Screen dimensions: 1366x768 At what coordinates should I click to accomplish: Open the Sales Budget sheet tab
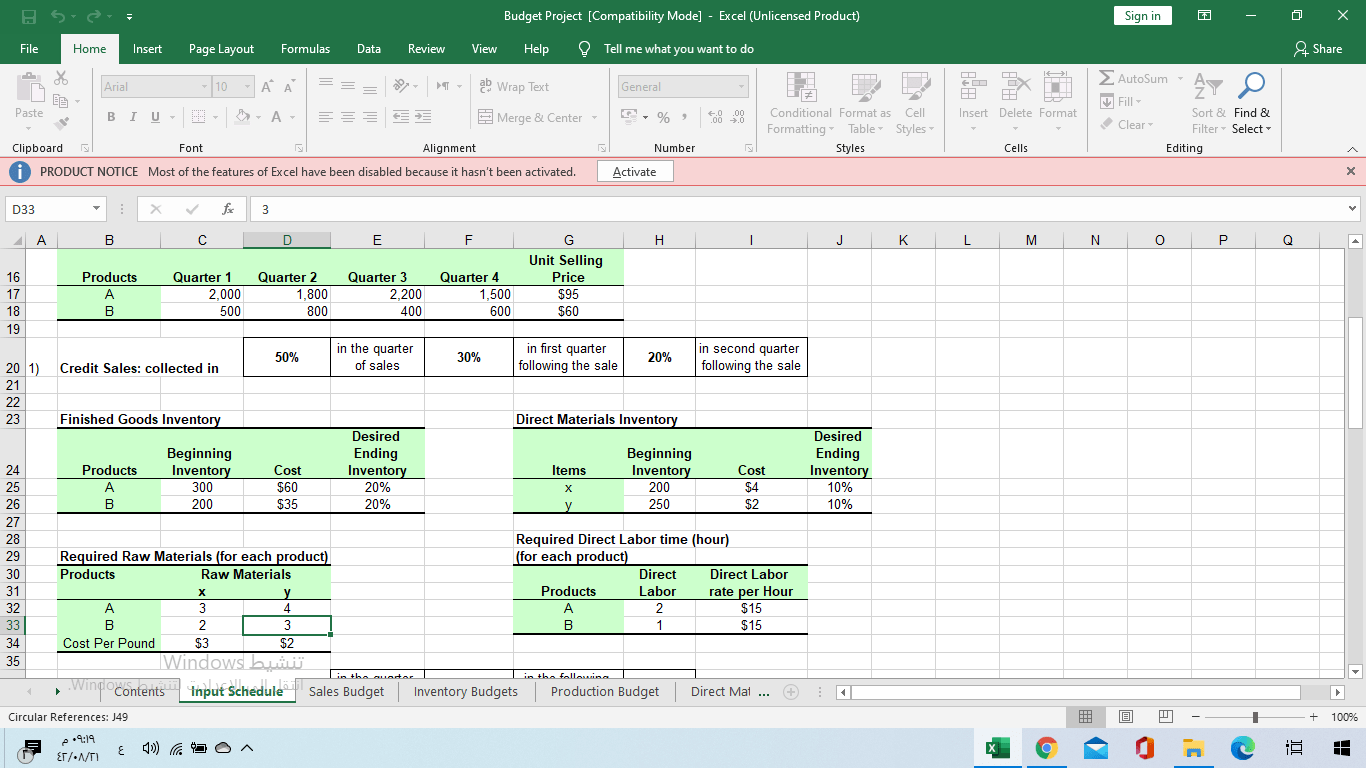click(346, 691)
